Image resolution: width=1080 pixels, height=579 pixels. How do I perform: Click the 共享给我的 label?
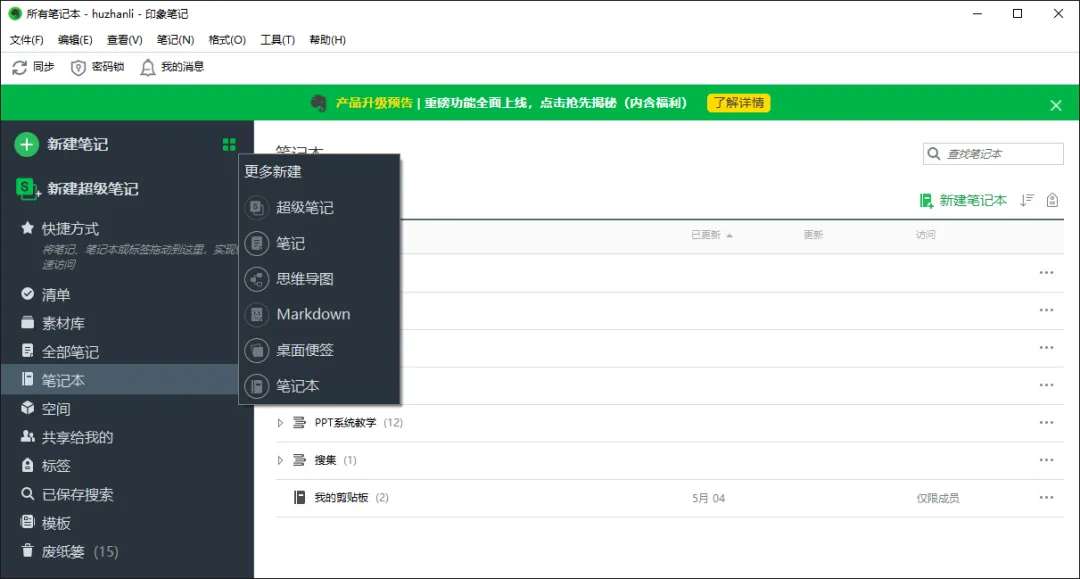pyautogui.click(x=77, y=437)
